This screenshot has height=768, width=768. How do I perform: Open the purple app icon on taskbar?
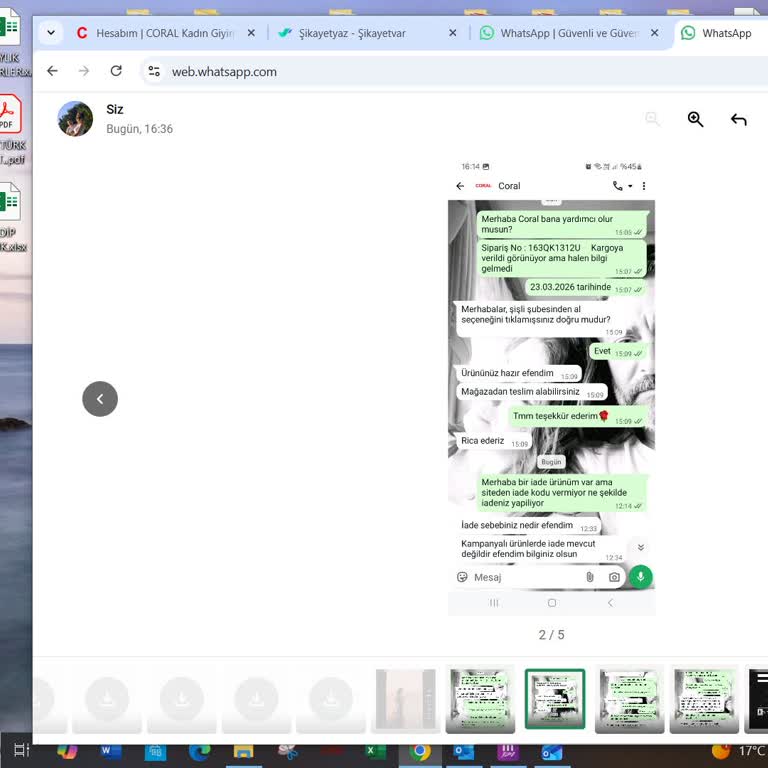pos(508,751)
